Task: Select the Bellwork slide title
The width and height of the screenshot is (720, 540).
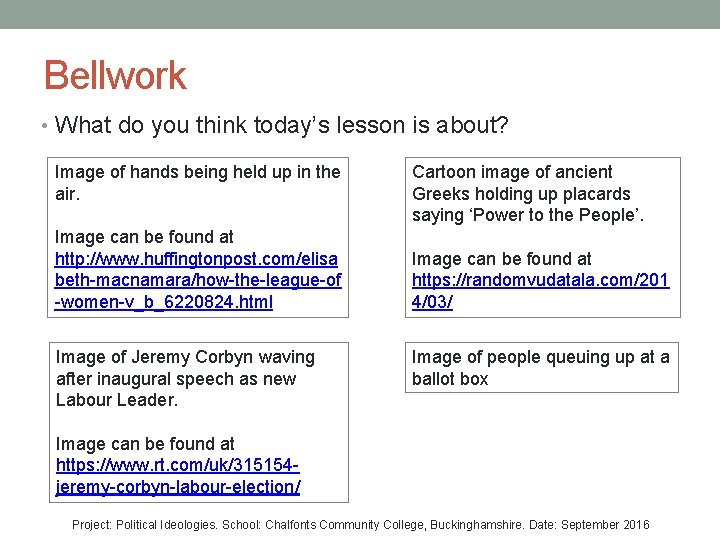Action: tap(115, 75)
